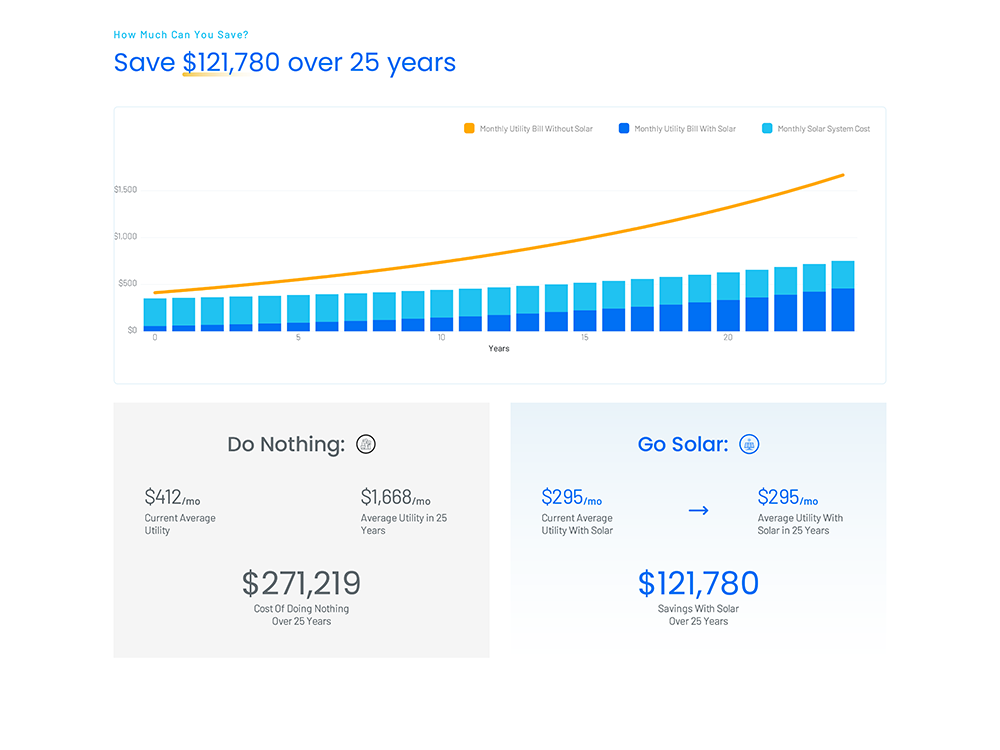Click the large $121,780 savings figure in Go Solar card
The height and width of the screenshot is (750, 1000).
point(698,583)
